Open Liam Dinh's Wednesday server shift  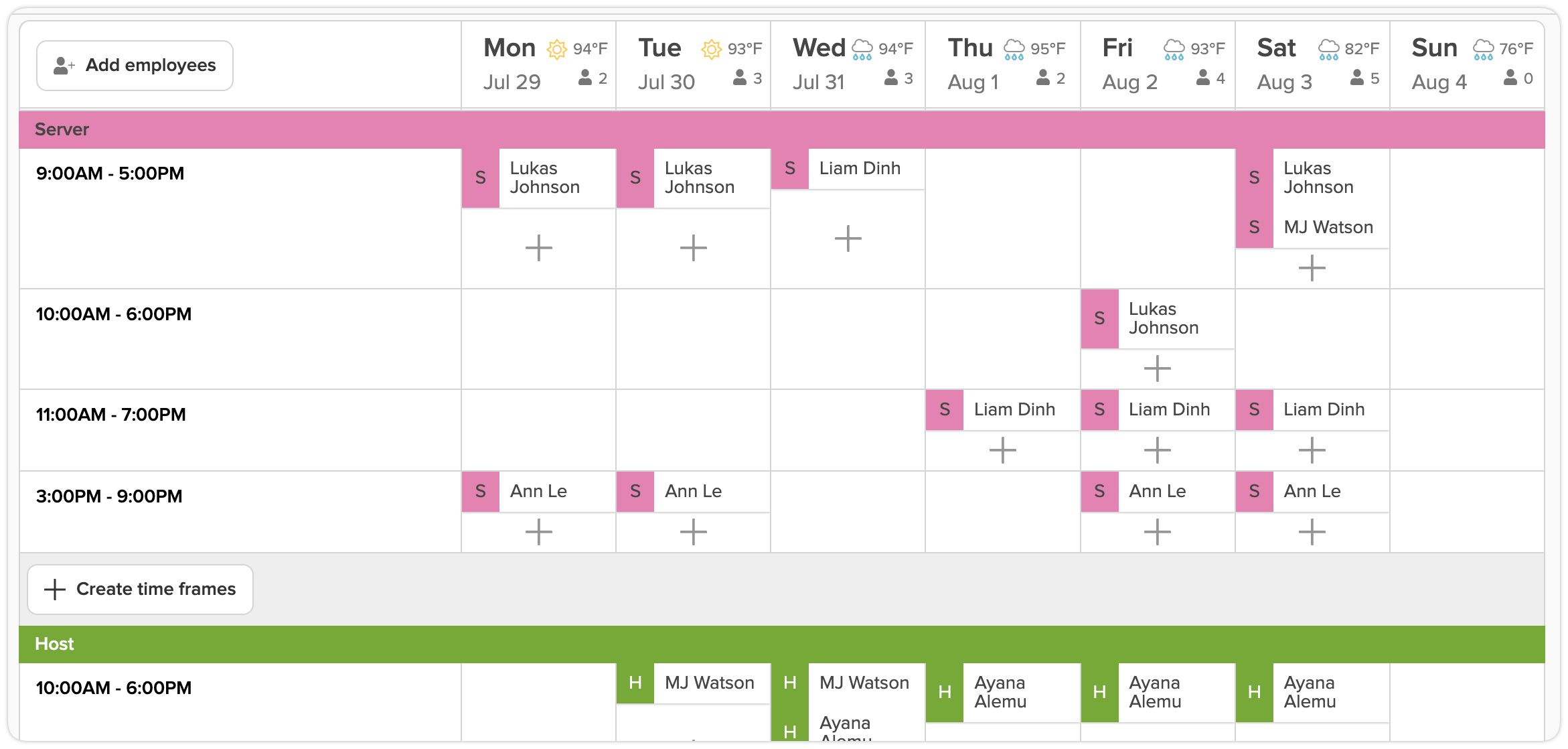860,169
